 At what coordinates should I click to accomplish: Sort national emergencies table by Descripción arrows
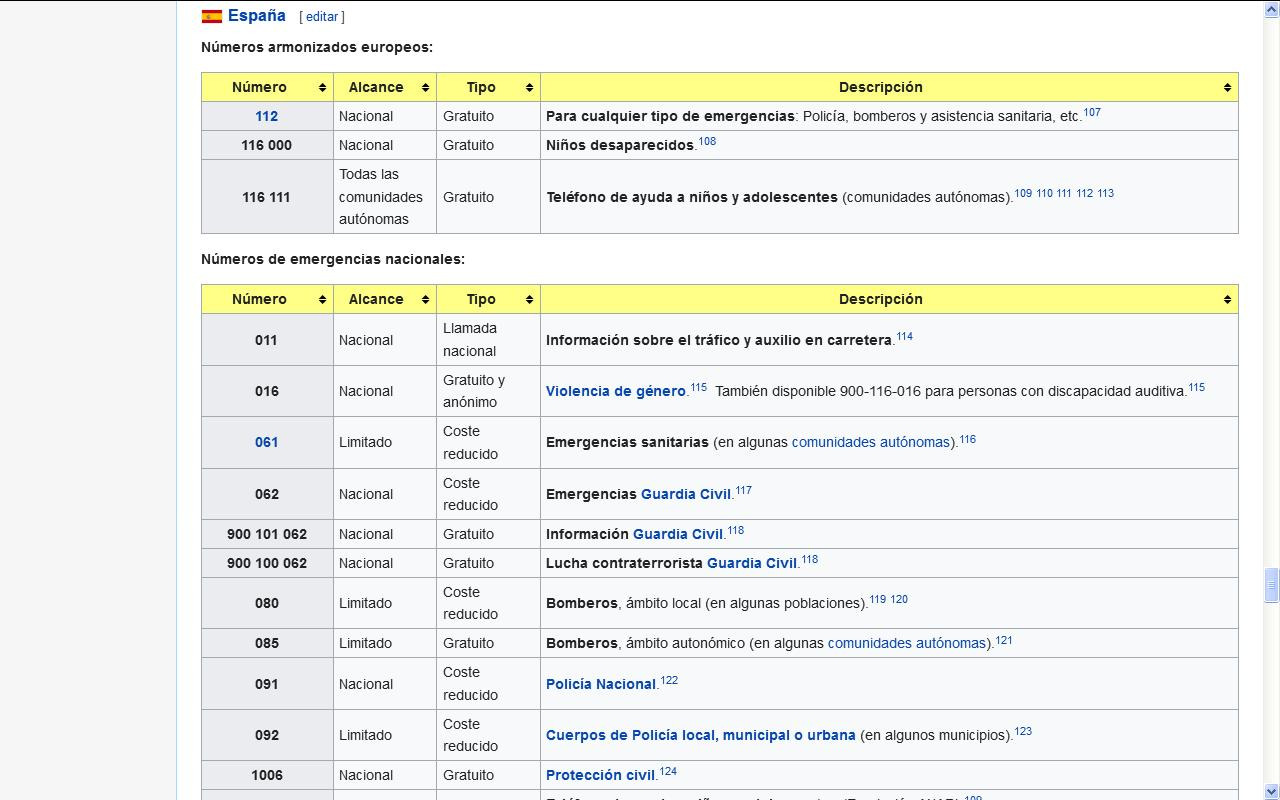point(1227,299)
